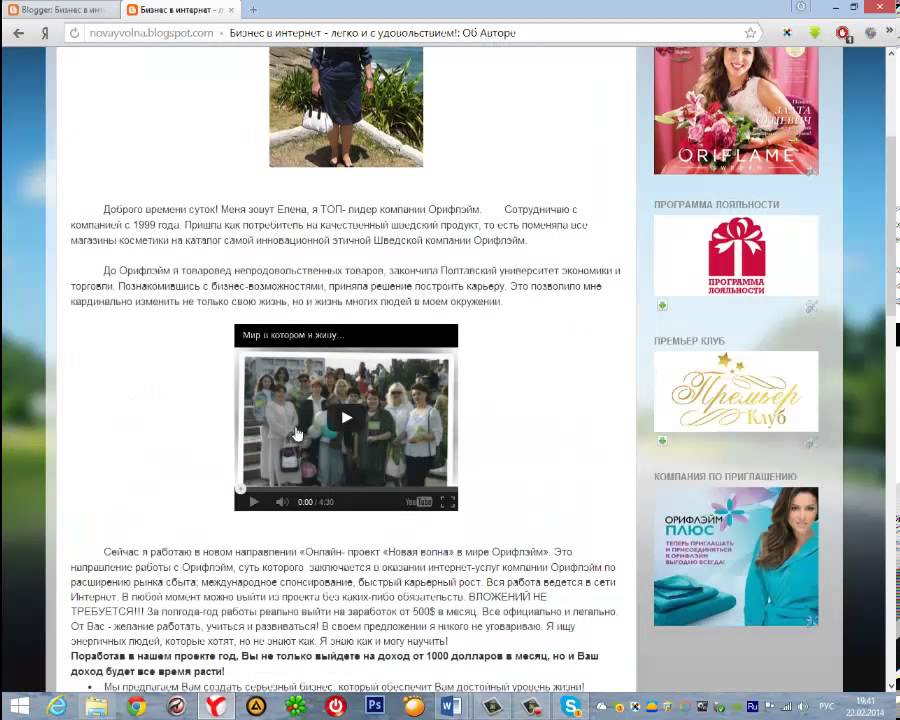Image resolution: width=900 pixels, height=720 pixels.
Task: Click green widget icon under loyalty banner
Action: tap(662, 305)
